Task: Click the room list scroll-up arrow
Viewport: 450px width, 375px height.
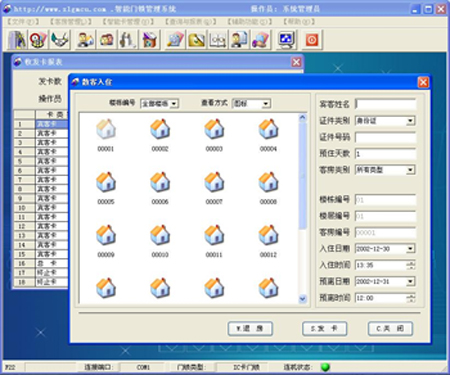Action: [x=302, y=117]
